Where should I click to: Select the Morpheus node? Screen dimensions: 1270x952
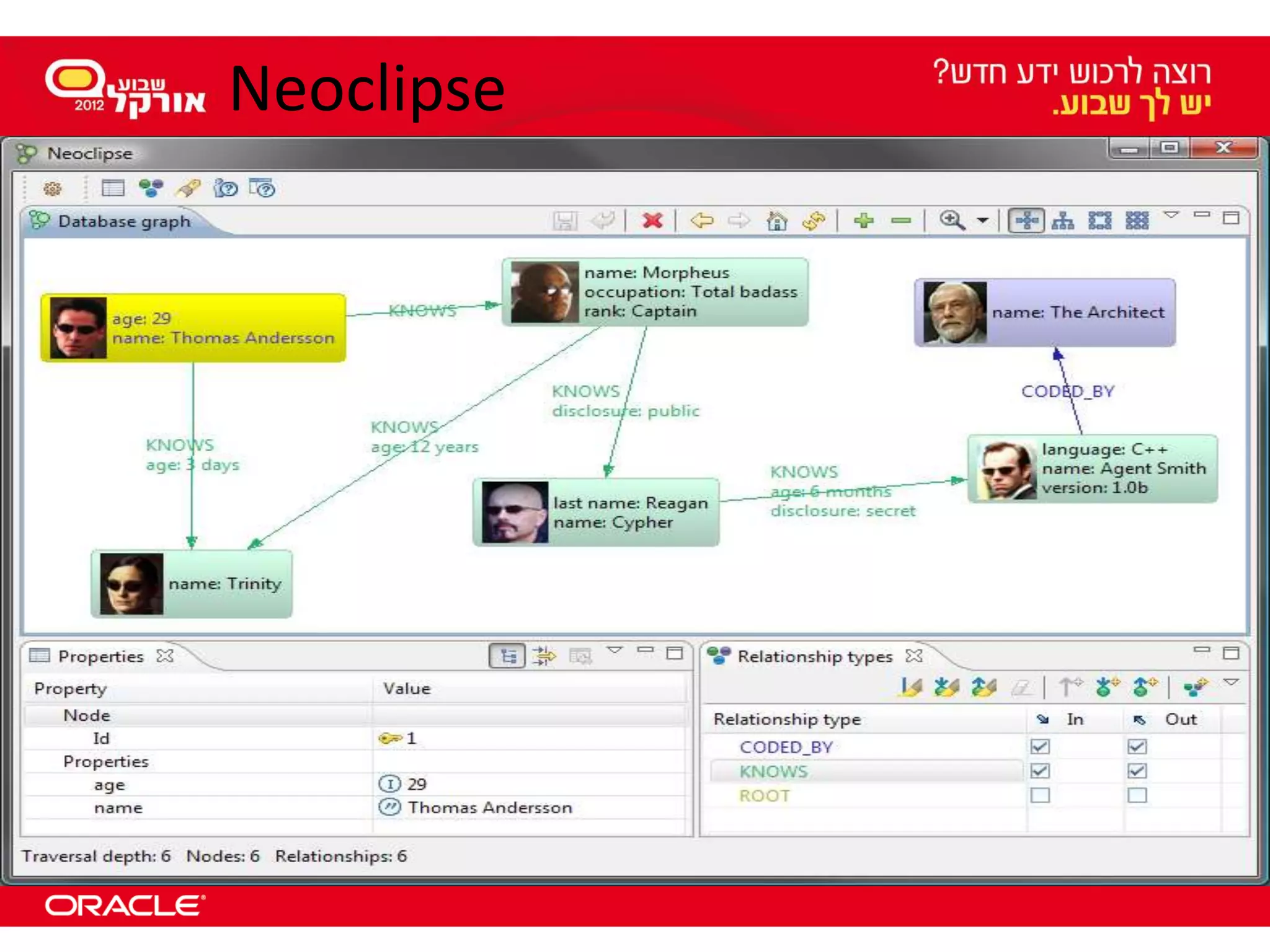point(655,292)
